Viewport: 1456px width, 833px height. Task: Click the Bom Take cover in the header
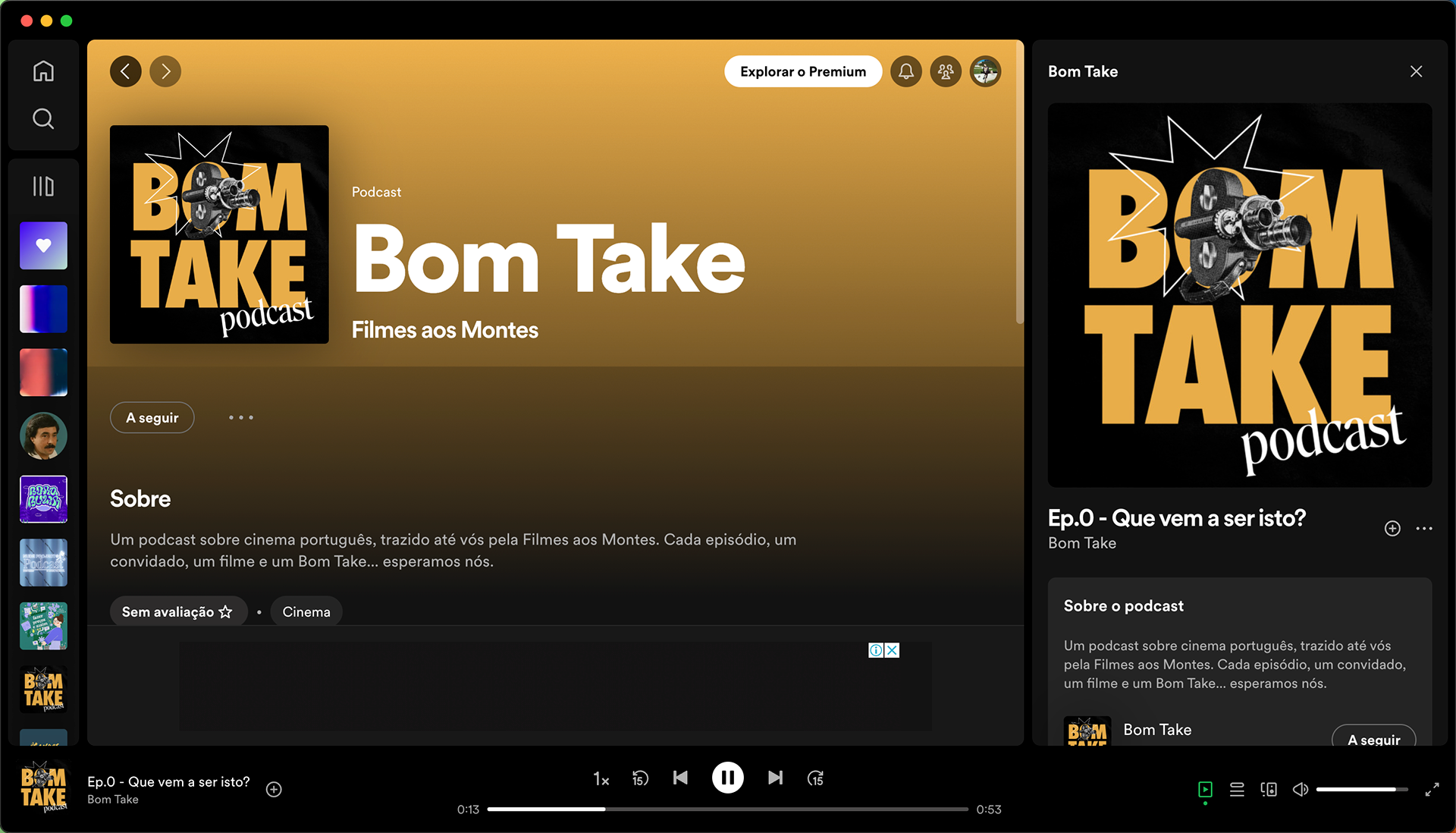219,234
